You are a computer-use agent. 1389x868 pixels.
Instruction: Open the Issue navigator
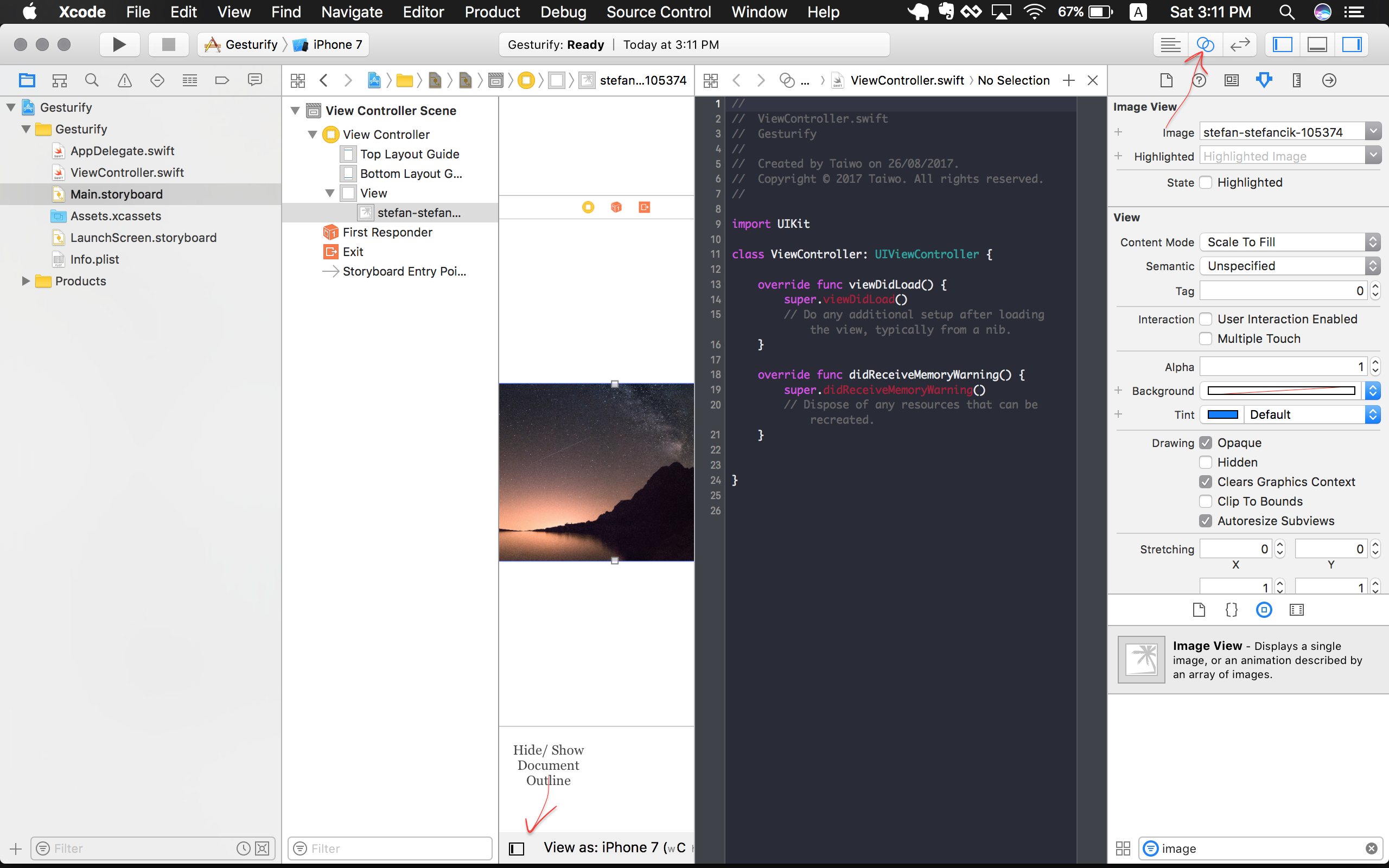click(125, 80)
